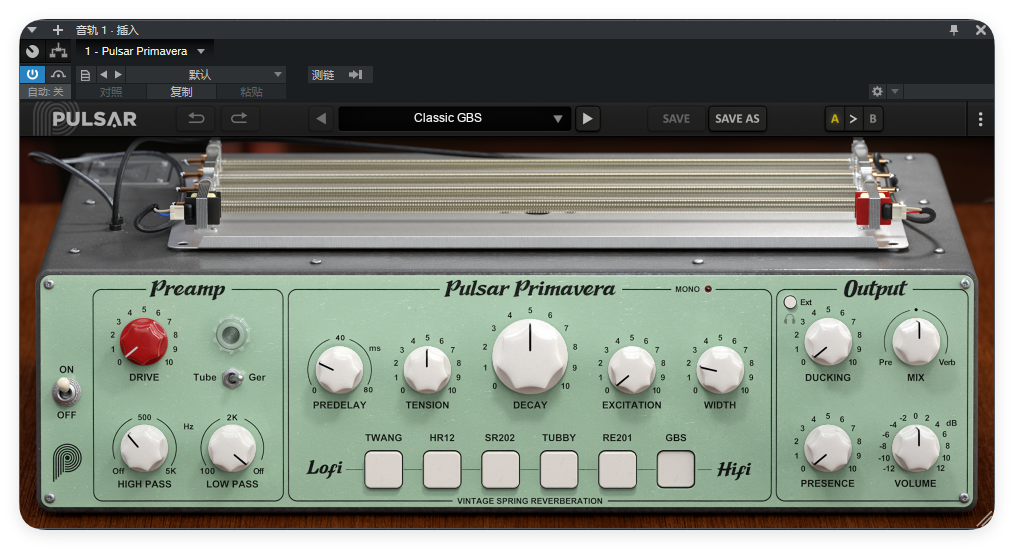Click the 对照 button
The image size is (1014, 549).
[111, 92]
